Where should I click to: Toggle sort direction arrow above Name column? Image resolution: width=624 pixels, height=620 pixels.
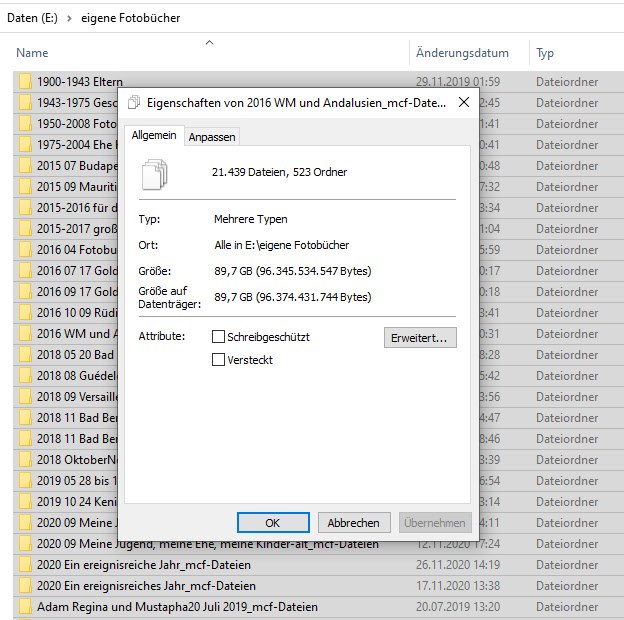pyautogui.click(x=210, y=43)
